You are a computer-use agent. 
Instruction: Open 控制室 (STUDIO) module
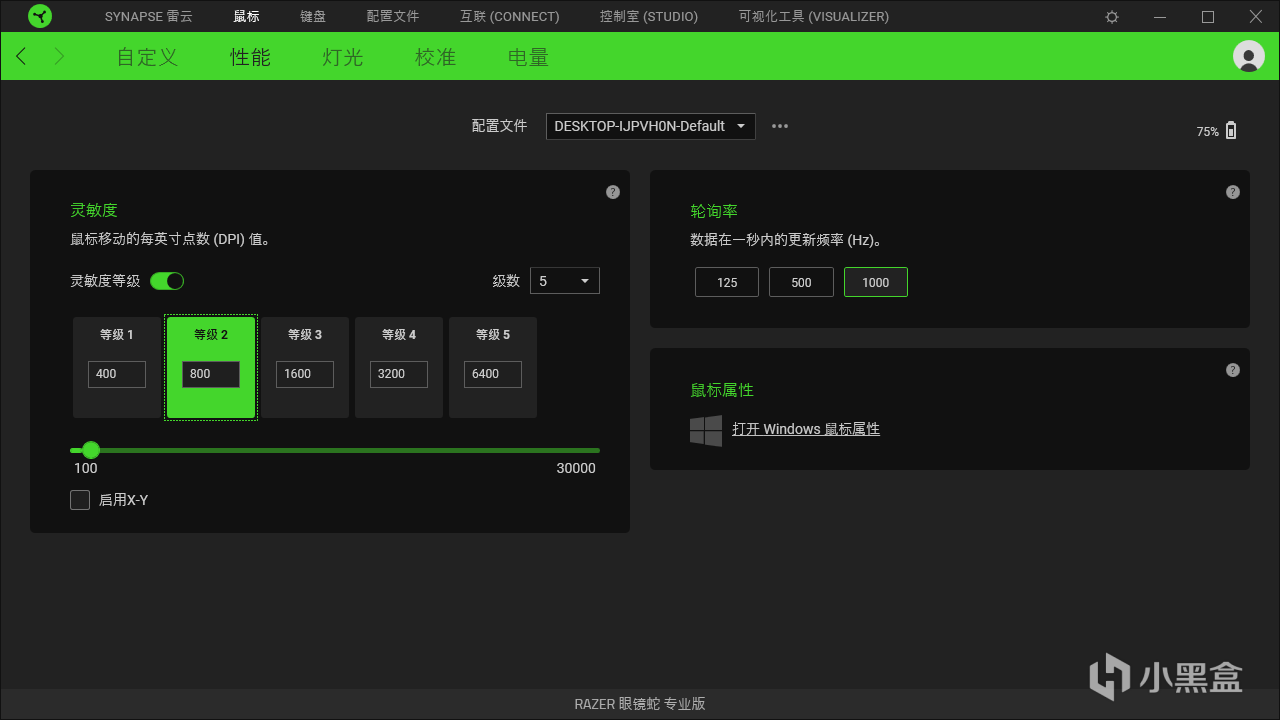[649, 17]
